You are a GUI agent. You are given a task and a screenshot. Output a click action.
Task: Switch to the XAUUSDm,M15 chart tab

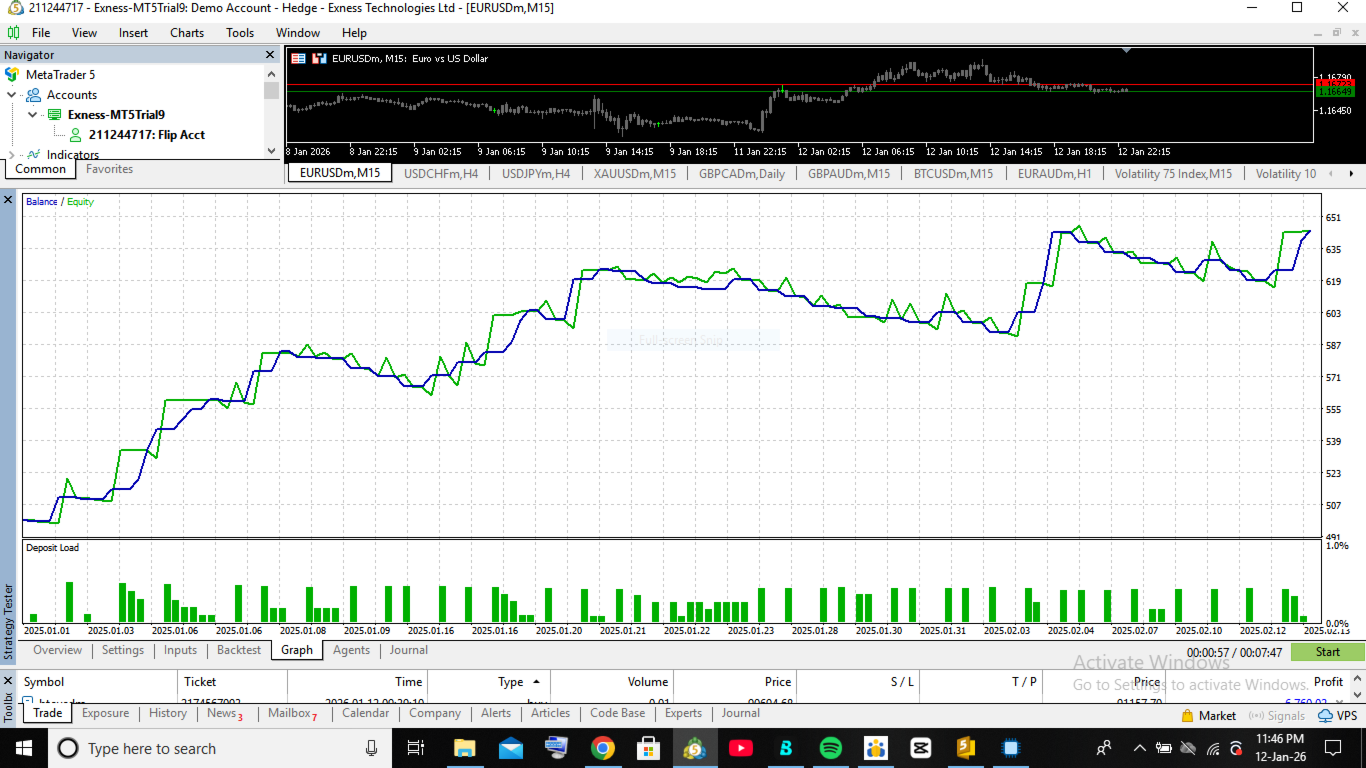click(635, 173)
